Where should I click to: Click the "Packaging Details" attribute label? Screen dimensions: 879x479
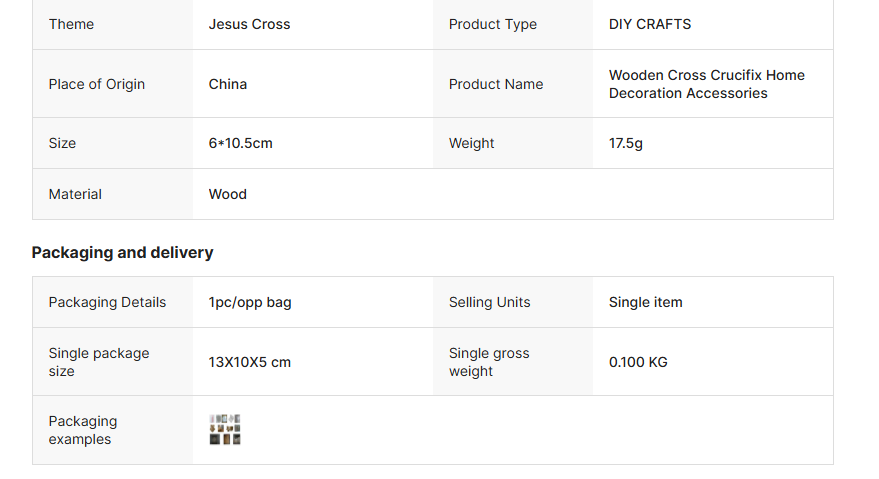point(107,302)
